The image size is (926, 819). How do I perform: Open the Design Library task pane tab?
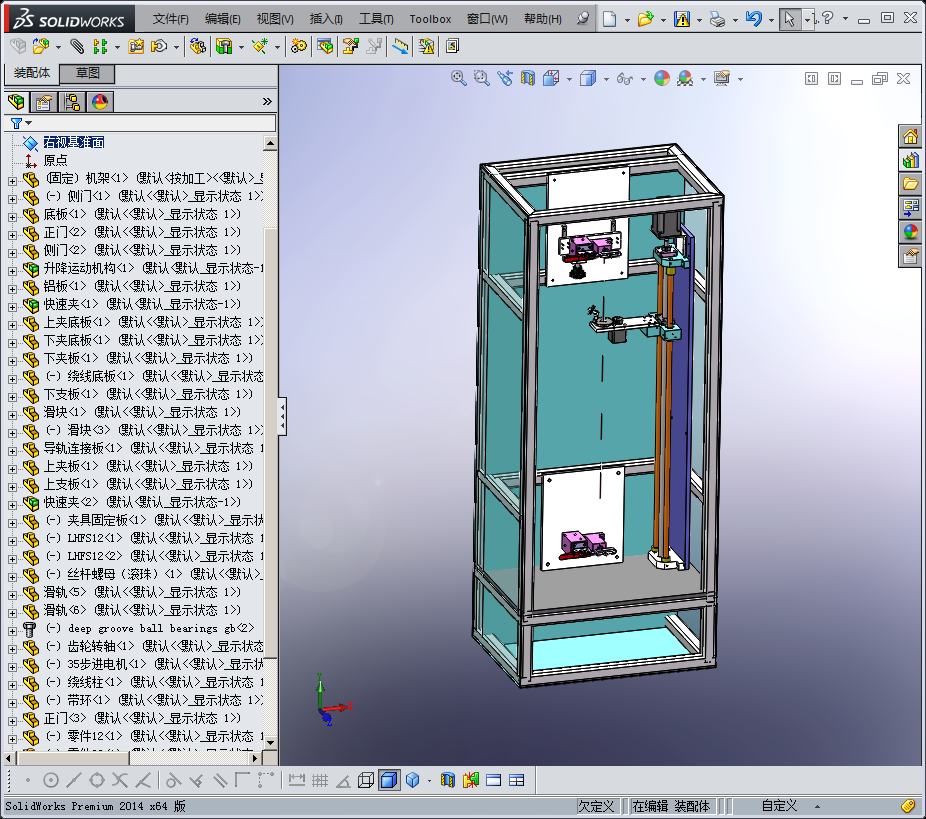click(x=911, y=161)
